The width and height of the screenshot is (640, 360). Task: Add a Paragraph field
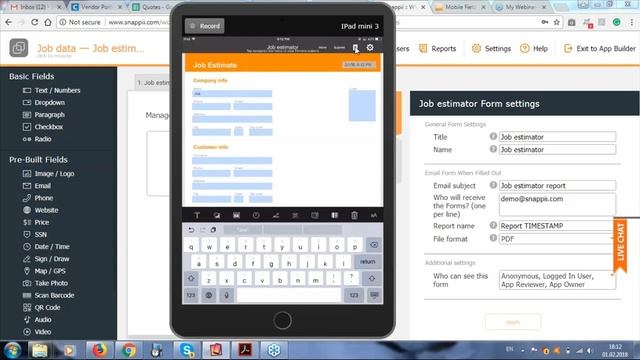(44, 115)
